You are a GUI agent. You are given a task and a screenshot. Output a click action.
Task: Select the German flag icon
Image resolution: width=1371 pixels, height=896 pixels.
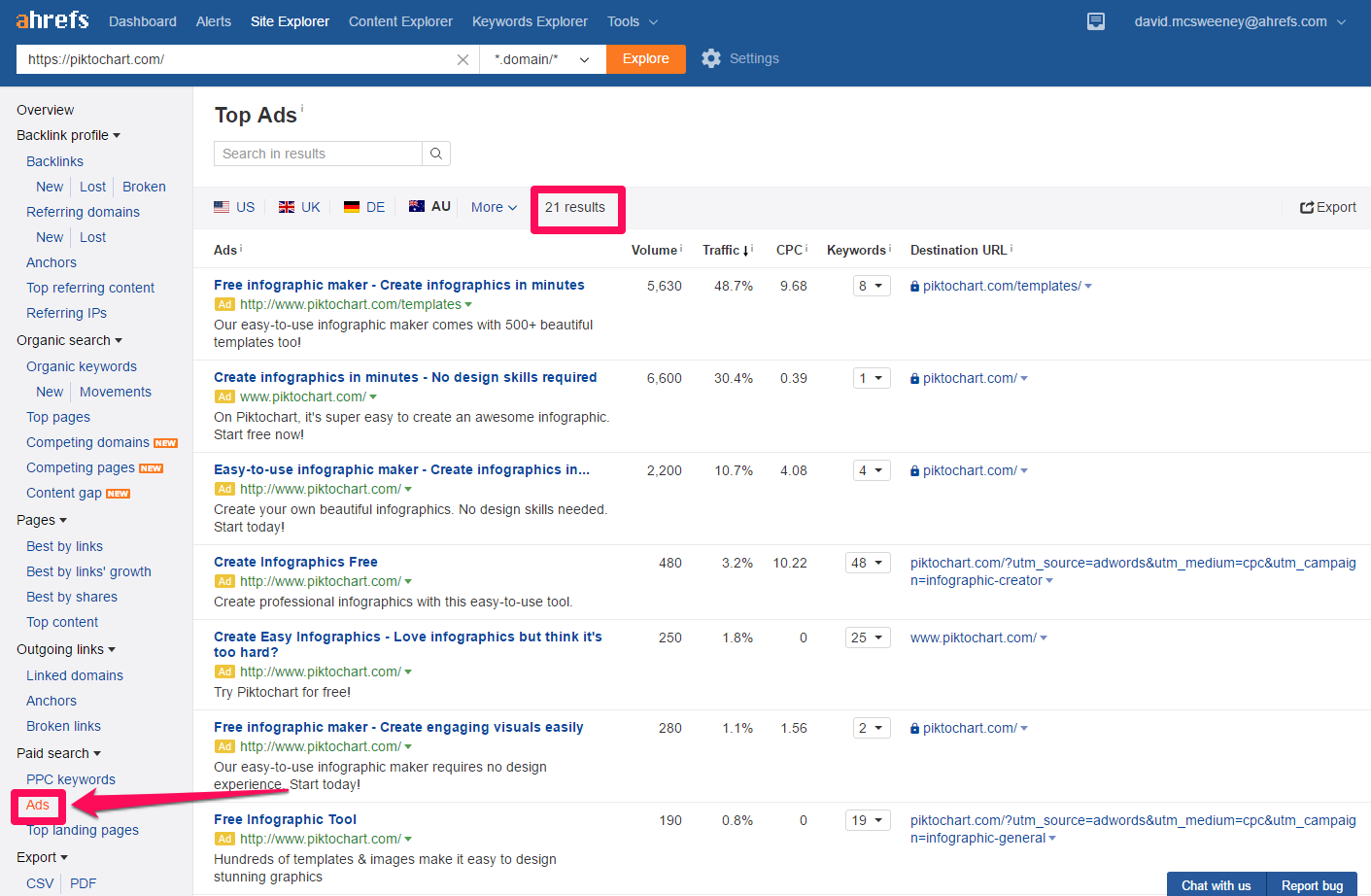[352, 207]
